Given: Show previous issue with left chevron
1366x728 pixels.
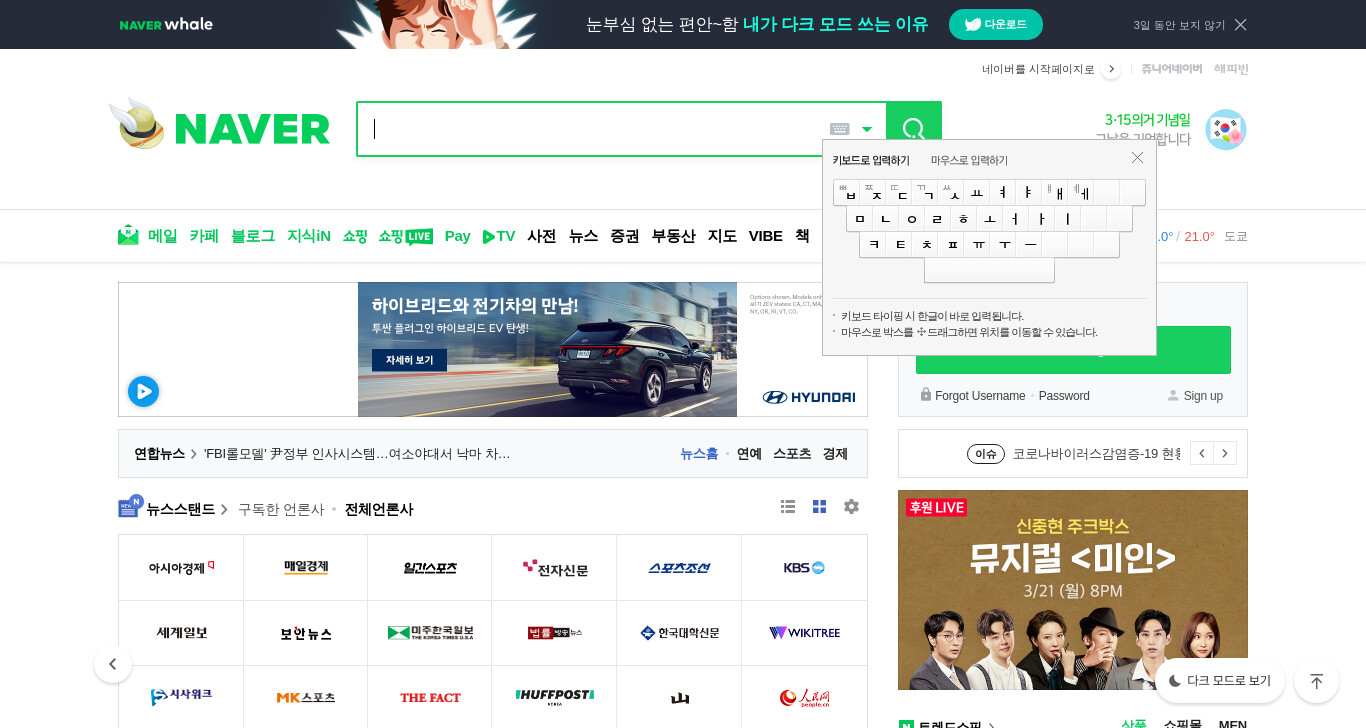Looking at the screenshot, I should click(1202, 453).
